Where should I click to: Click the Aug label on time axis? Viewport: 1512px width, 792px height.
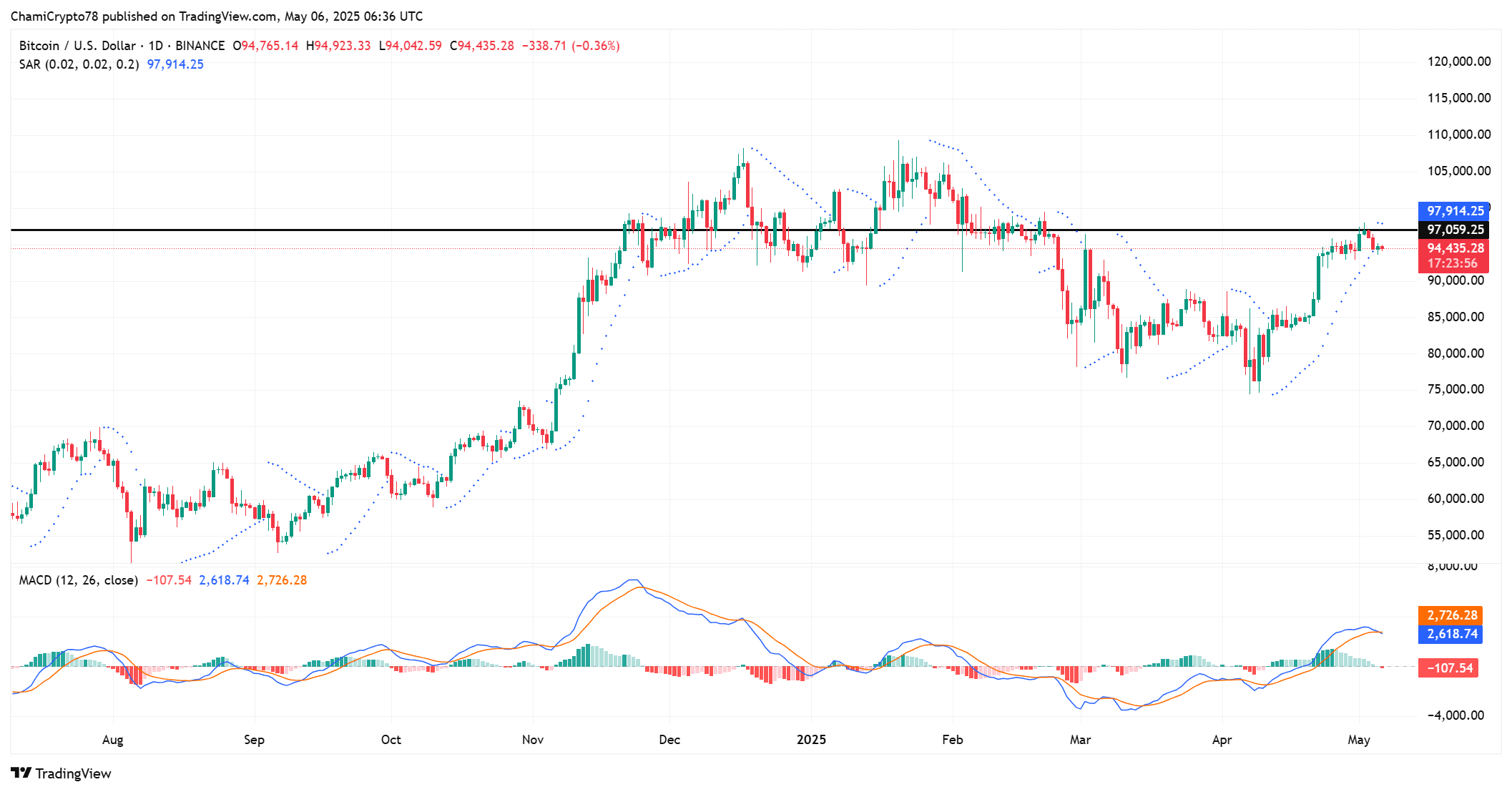pyautogui.click(x=112, y=740)
